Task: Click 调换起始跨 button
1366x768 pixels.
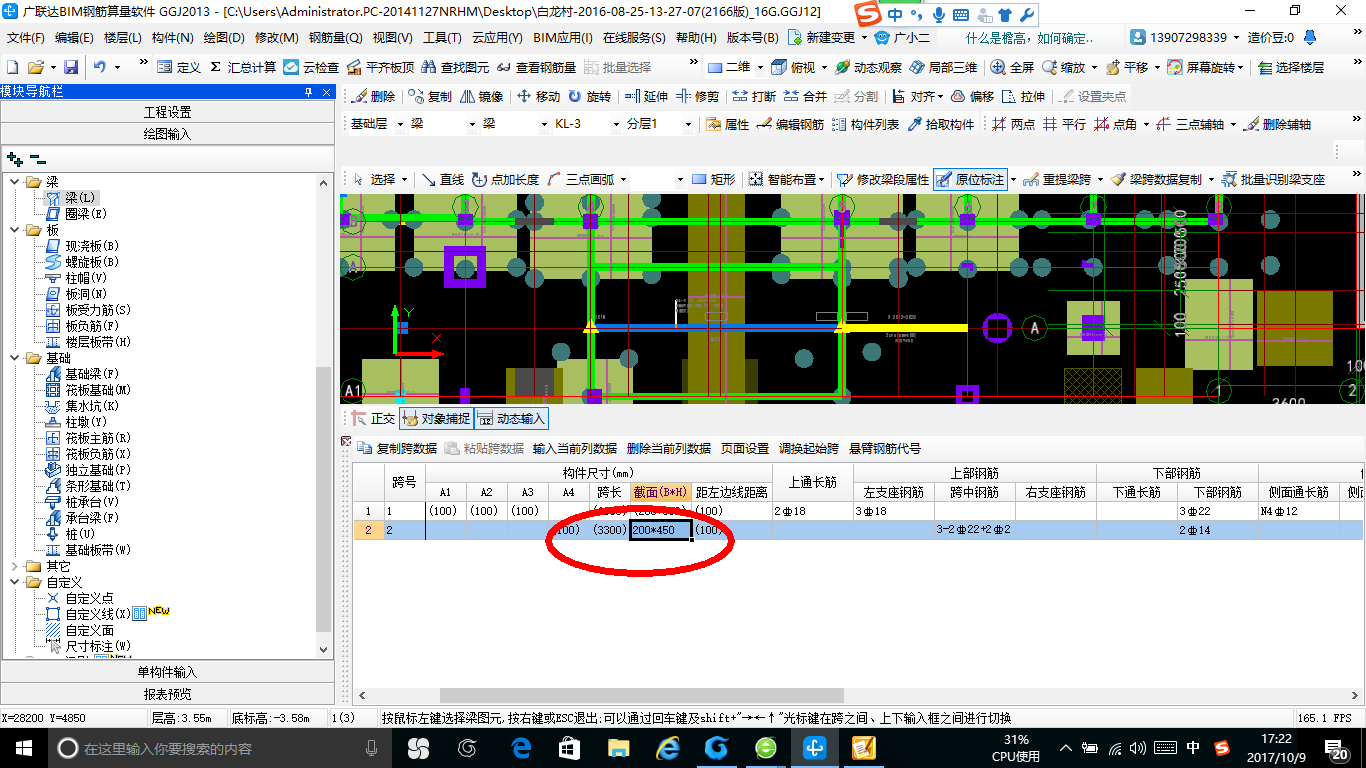Action: (x=809, y=448)
